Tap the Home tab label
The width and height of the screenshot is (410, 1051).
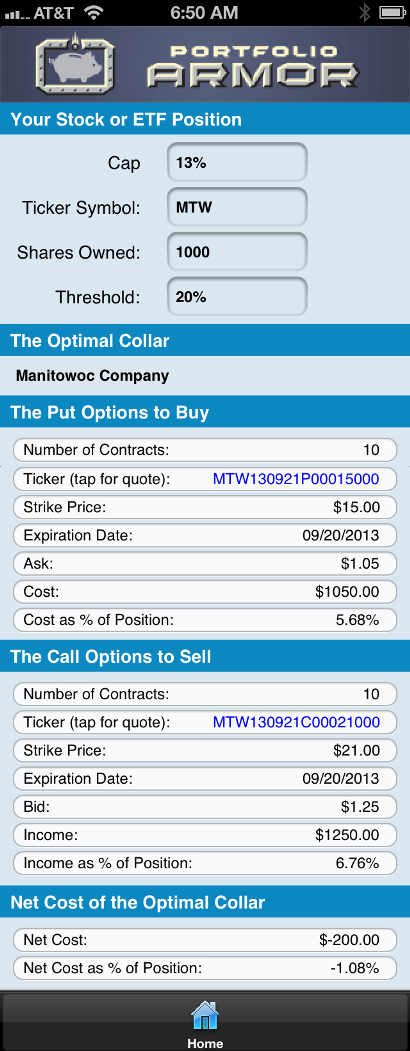coord(205,1043)
